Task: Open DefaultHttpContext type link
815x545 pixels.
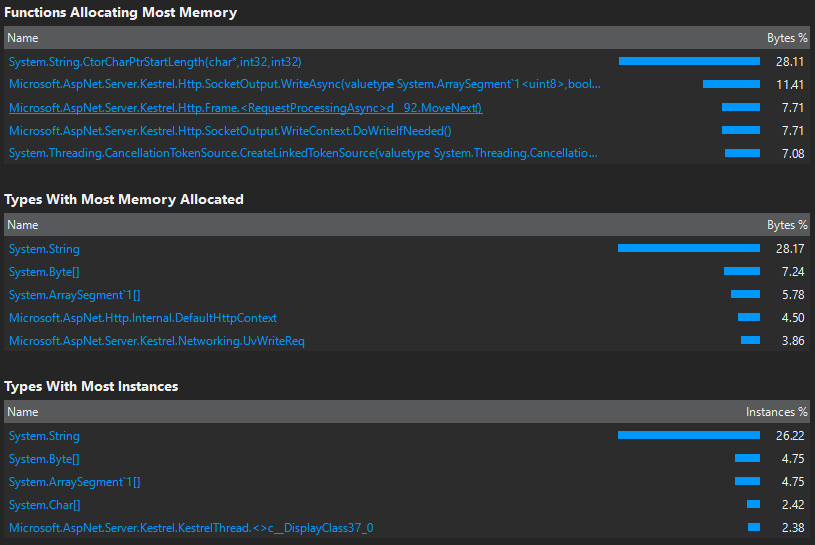Action: (x=143, y=317)
